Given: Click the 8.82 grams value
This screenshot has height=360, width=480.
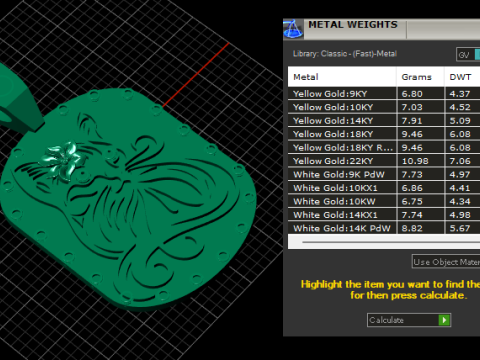Looking at the screenshot, I should pos(412,228).
